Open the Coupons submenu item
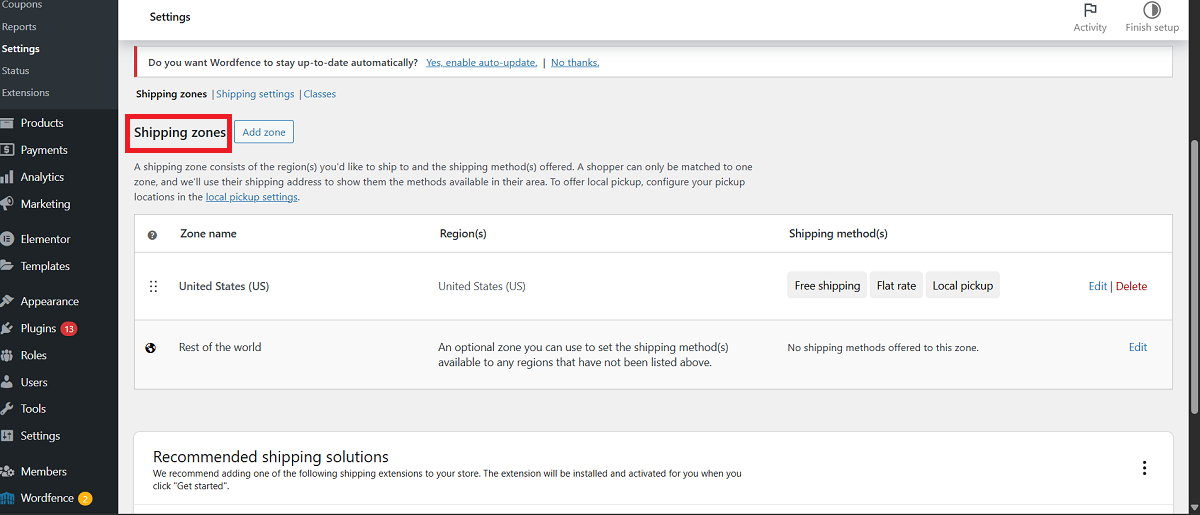Viewport: 1200px width, 515px height. coord(22,5)
